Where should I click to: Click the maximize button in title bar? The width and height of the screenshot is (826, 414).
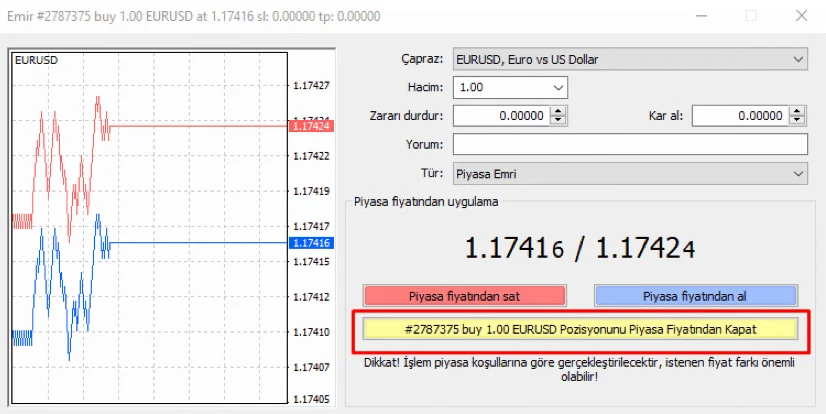click(752, 15)
